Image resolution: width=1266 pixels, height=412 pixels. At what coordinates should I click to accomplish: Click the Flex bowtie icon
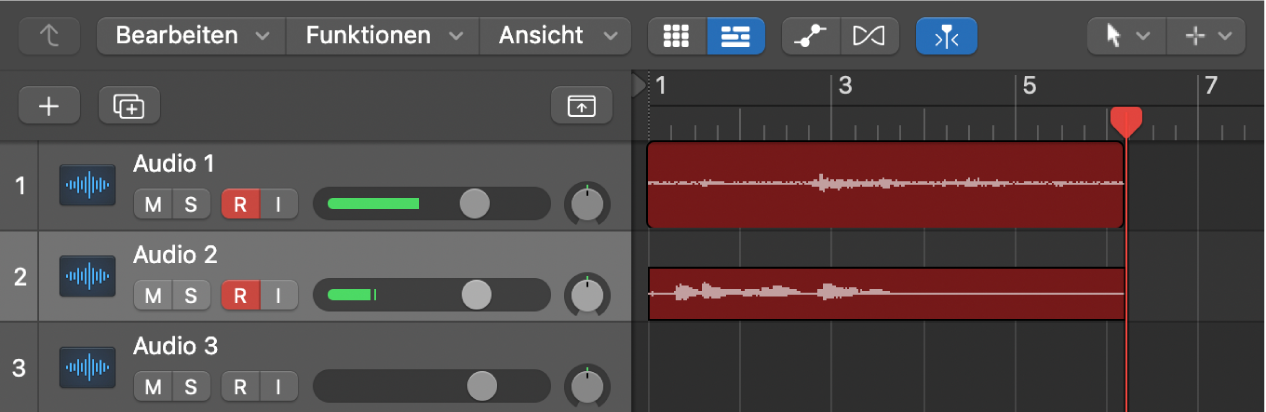(868, 36)
